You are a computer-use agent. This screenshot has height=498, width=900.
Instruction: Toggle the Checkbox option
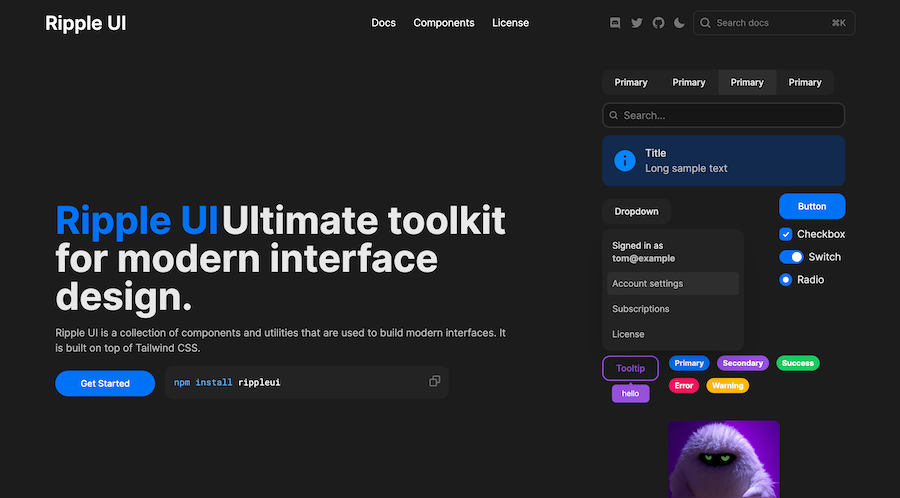point(785,234)
